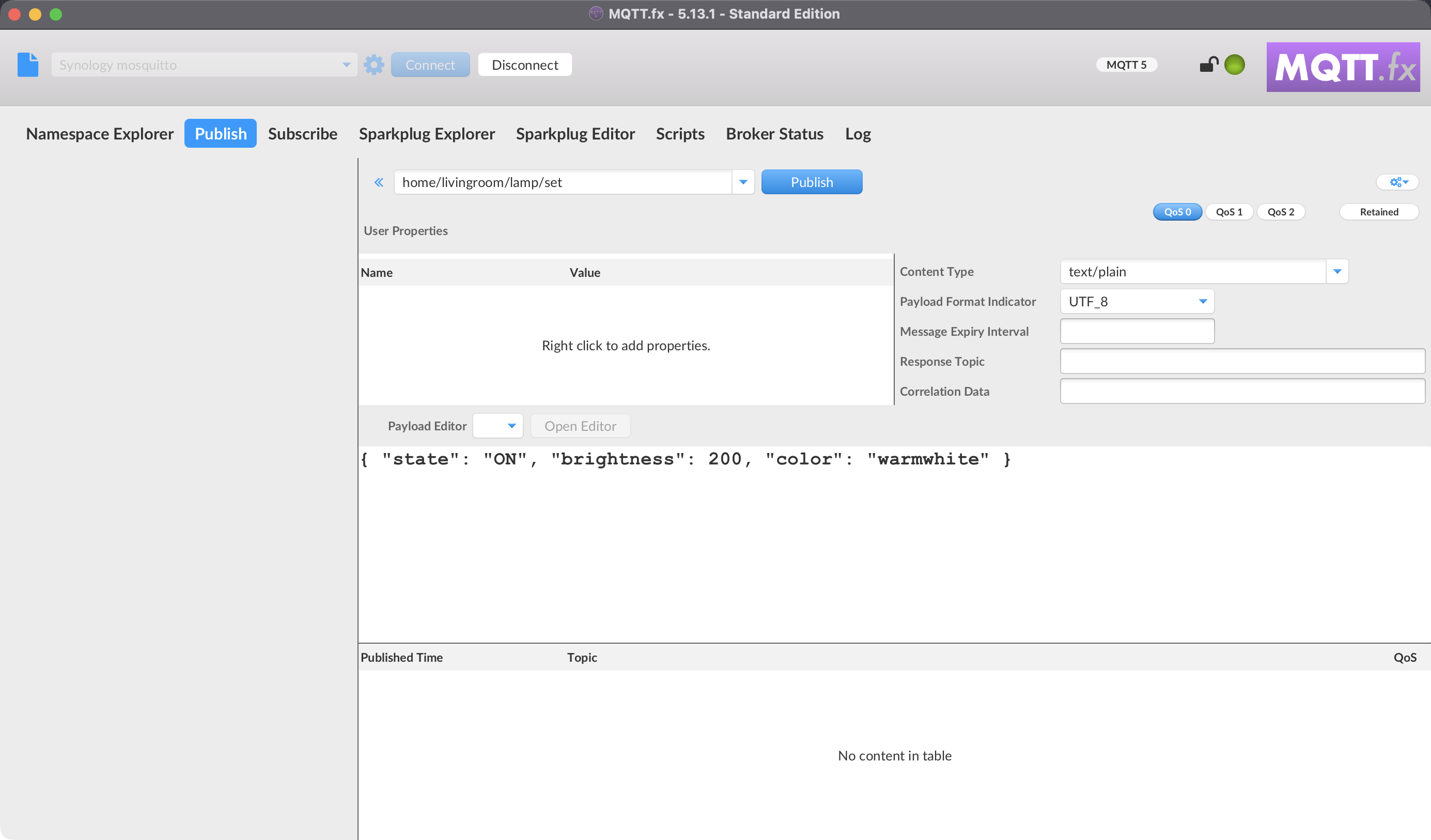Open the Payload Format Indicator UTF_8 dropdown
Image resolution: width=1431 pixels, height=840 pixels.
point(1138,302)
